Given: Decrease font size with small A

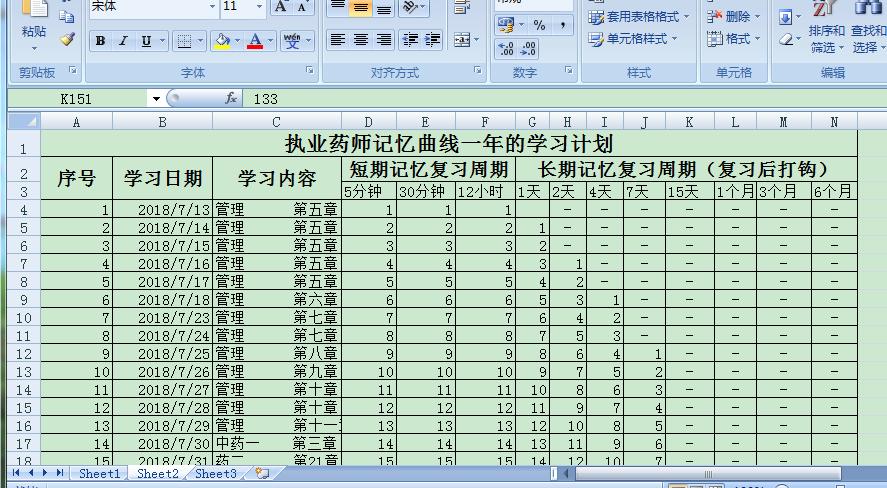Looking at the screenshot, I should pyautogui.click(x=302, y=7).
